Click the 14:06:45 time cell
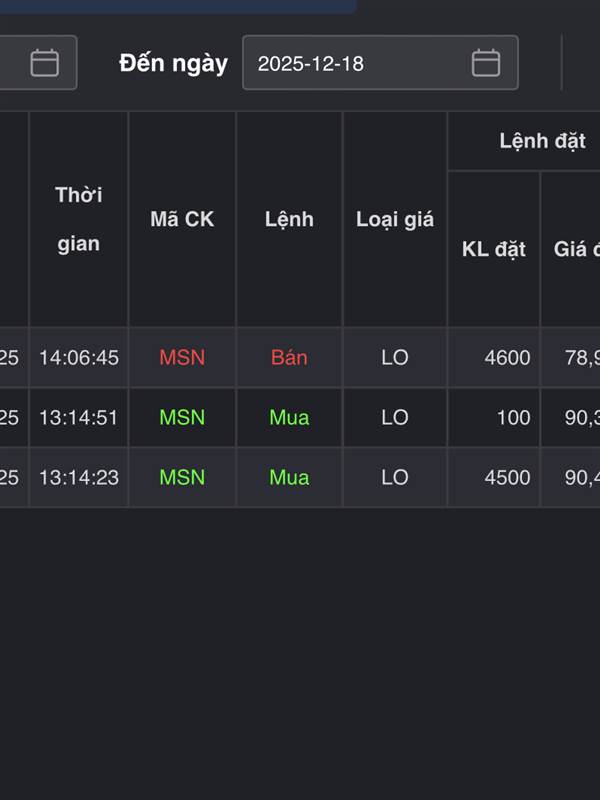Image resolution: width=600 pixels, height=800 pixels. click(x=79, y=357)
